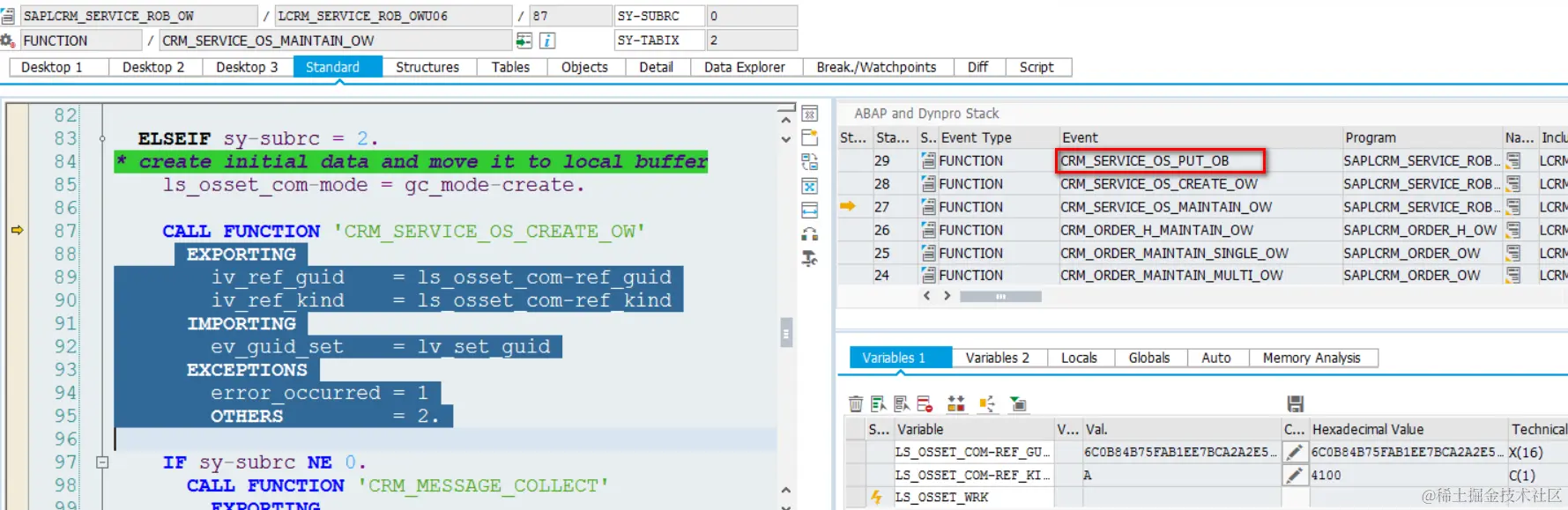
Task: Click the navigate-to-source icon next to CRM_SERVICE_OS_MAINTAIN_OW
Action: click(524, 41)
